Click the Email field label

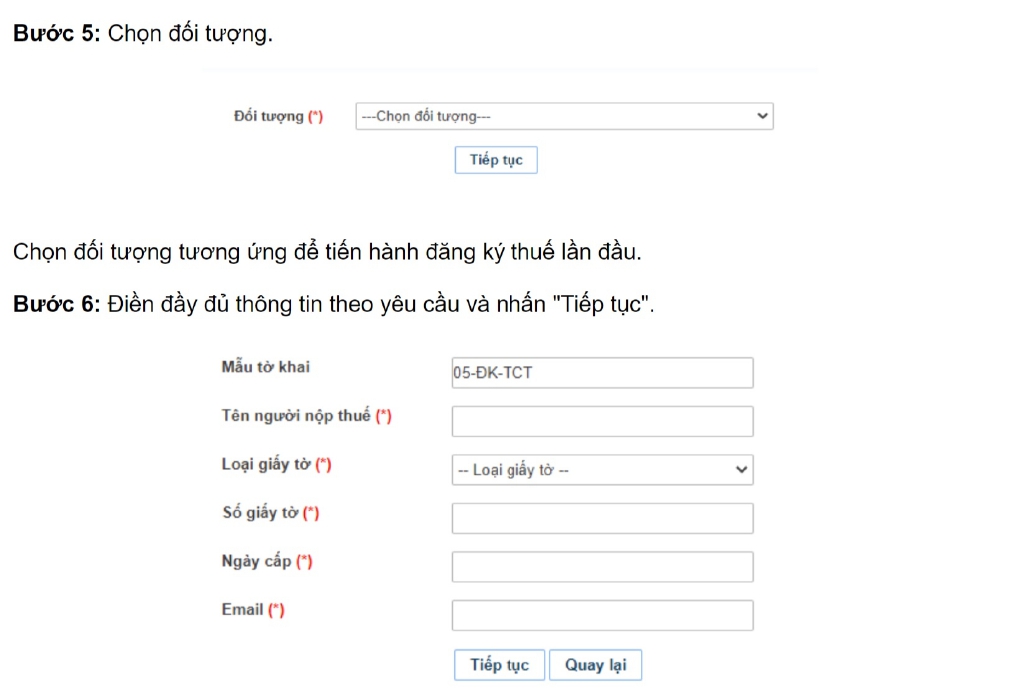click(253, 610)
